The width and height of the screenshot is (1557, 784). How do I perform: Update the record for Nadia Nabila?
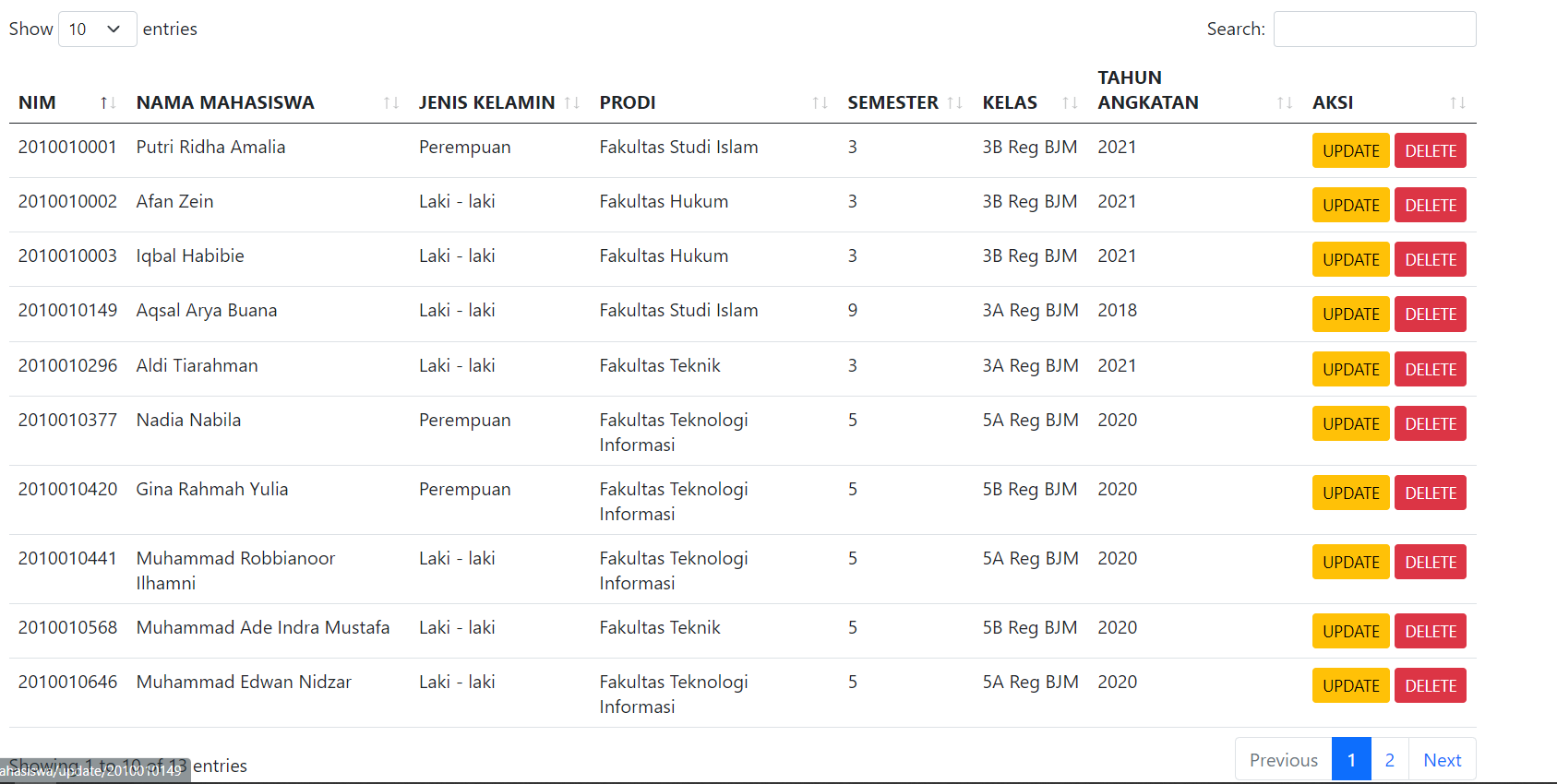(x=1350, y=423)
